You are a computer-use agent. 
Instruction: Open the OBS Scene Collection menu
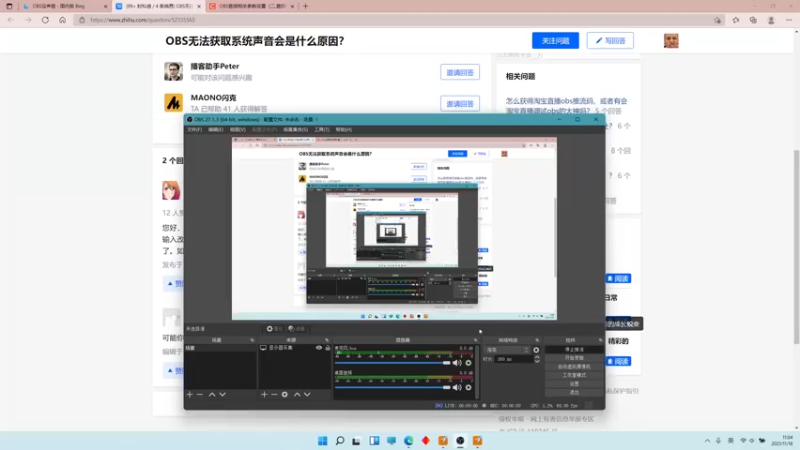pyautogui.click(x=295, y=130)
